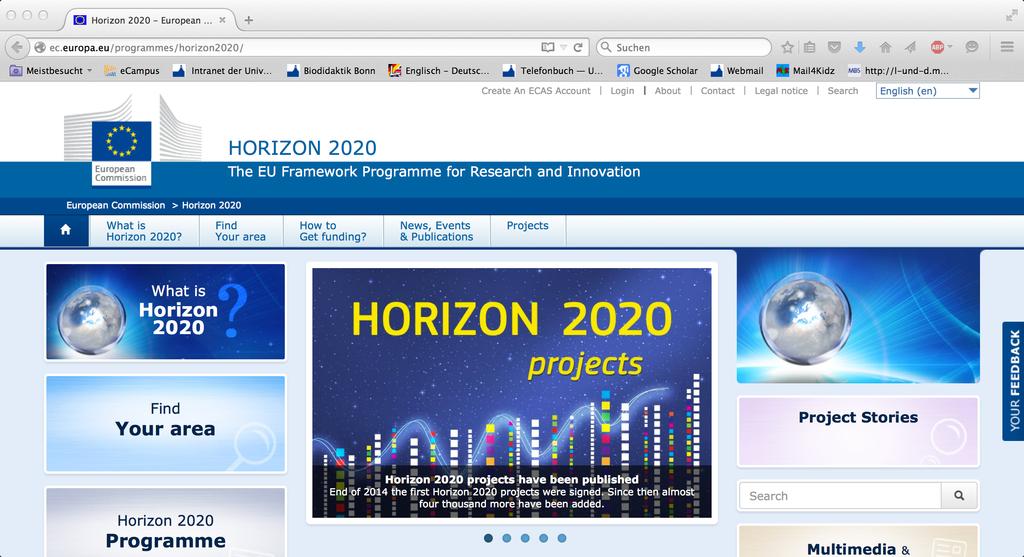Focus the site Search input field
This screenshot has width=1024, height=557.
coord(840,496)
